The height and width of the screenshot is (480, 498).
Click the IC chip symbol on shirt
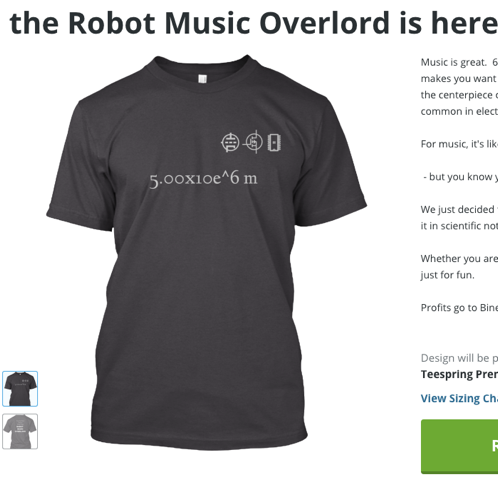pos(274,142)
